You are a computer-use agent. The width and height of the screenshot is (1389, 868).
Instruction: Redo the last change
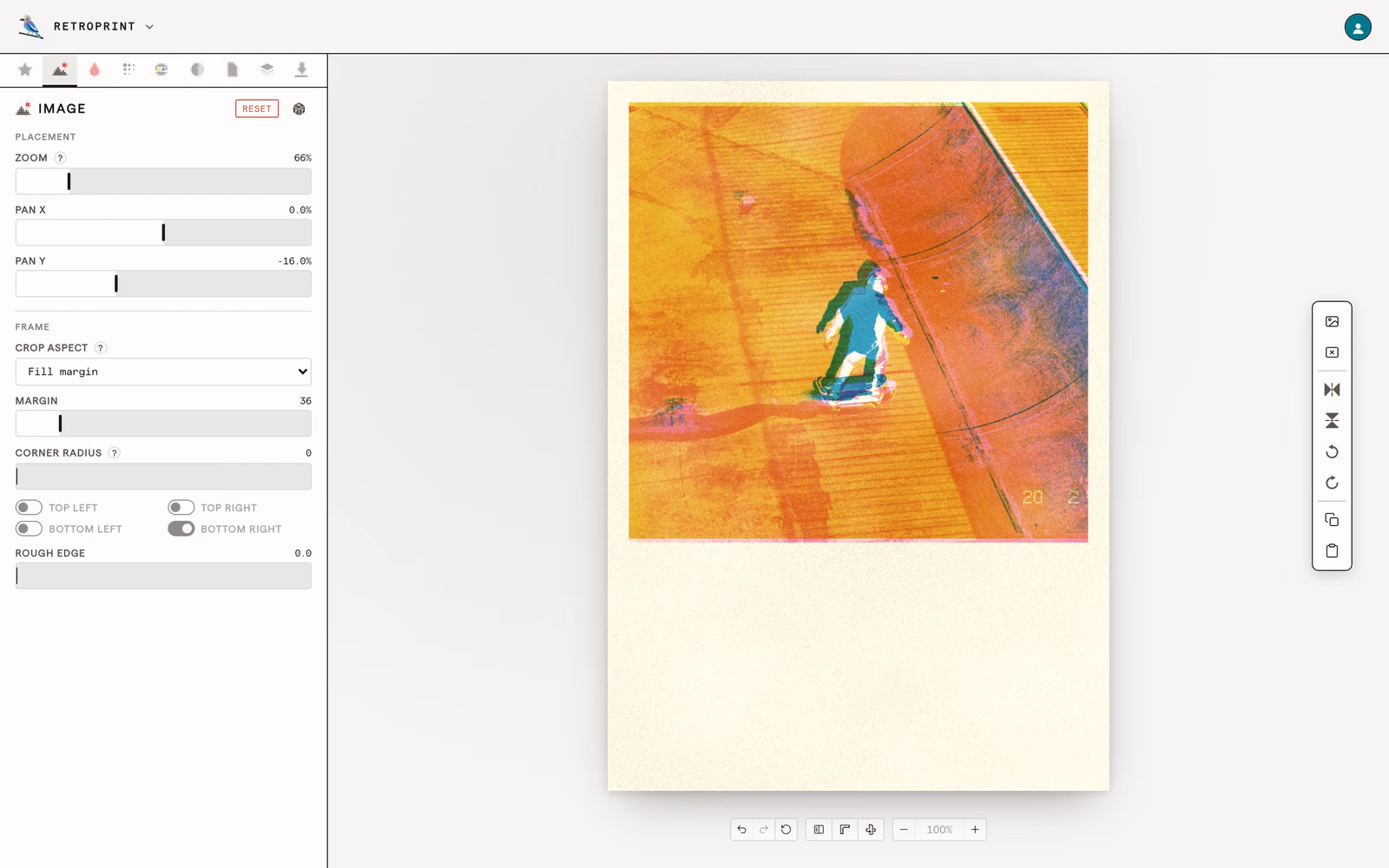[764, 830]
